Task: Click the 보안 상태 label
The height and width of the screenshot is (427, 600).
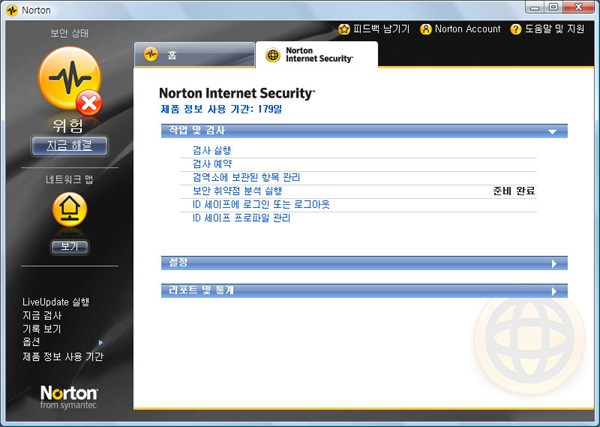Action: [x=69, y=33]
